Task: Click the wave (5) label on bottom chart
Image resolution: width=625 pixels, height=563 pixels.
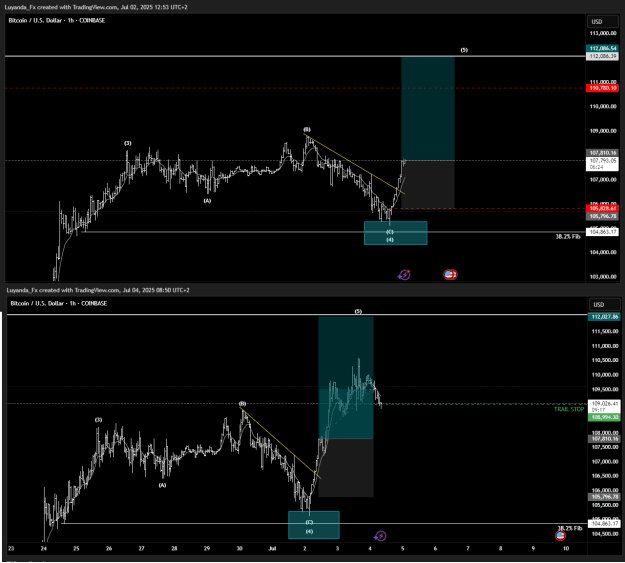Action: pos(358,311)
